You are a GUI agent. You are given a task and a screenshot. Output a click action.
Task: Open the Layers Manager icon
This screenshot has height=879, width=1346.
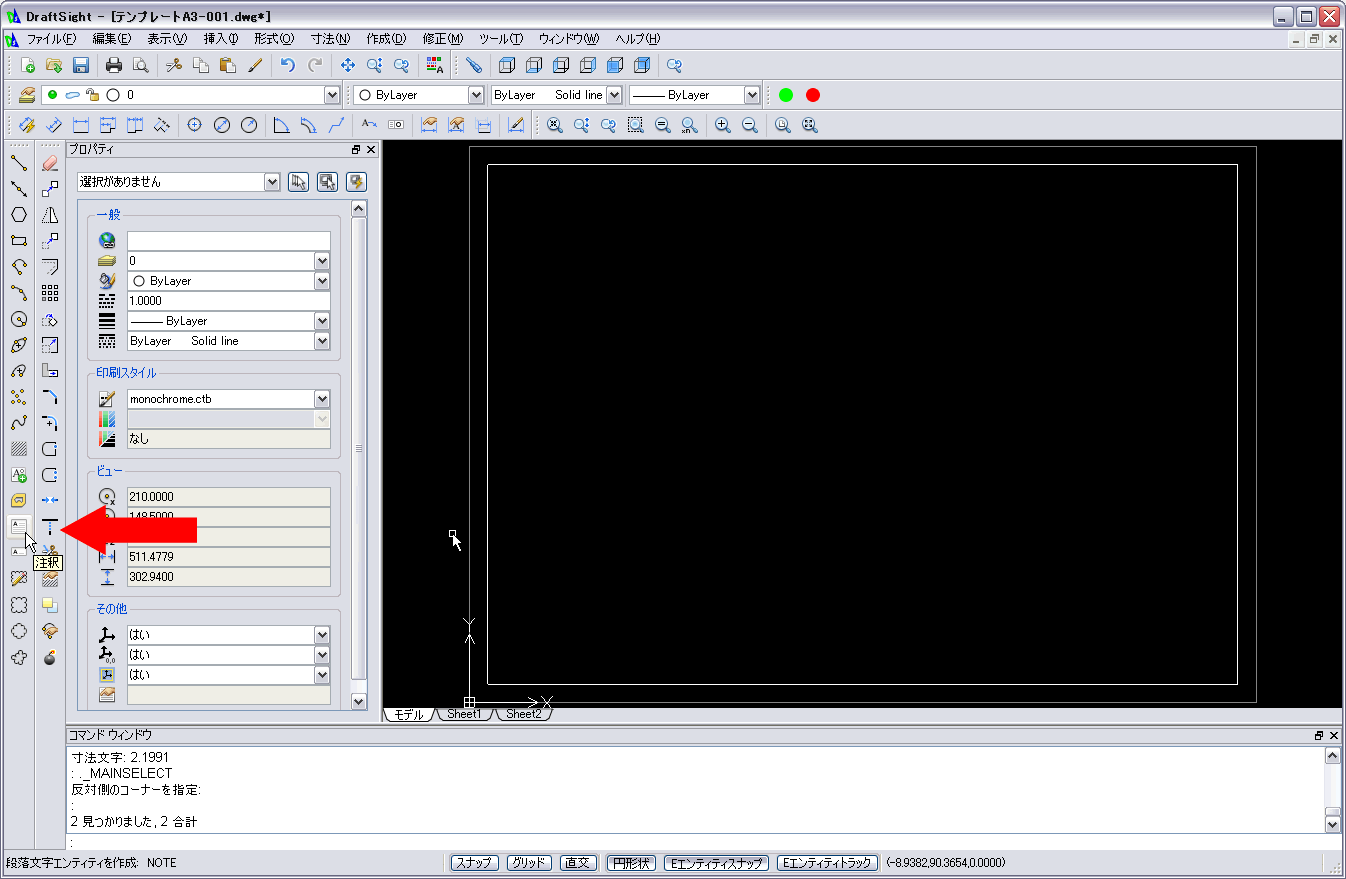pos(27,95)
